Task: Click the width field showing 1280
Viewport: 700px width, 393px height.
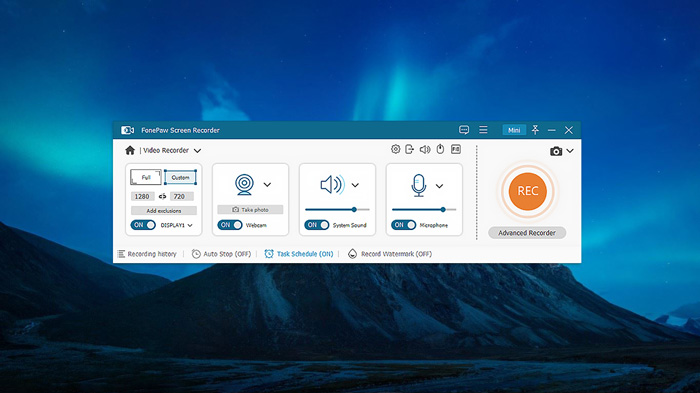Action: (142, 196)
